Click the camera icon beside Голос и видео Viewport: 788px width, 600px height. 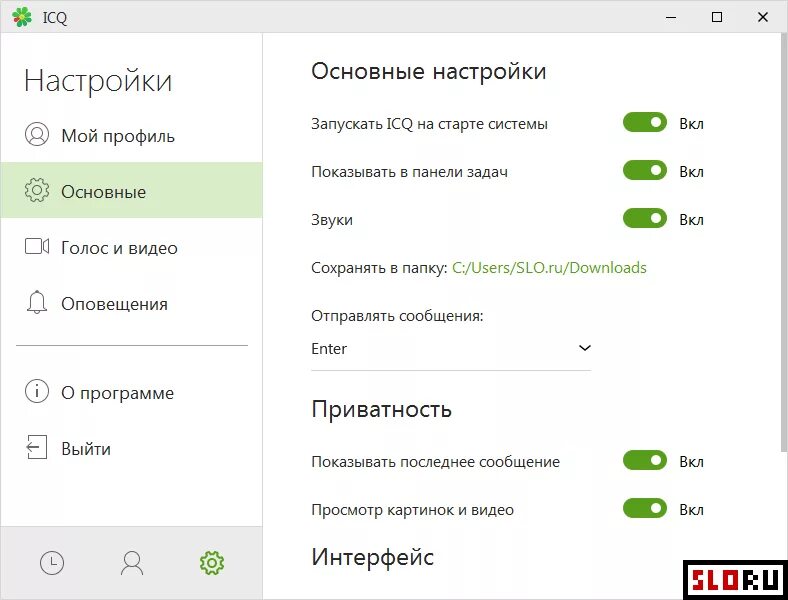[37, 247]
